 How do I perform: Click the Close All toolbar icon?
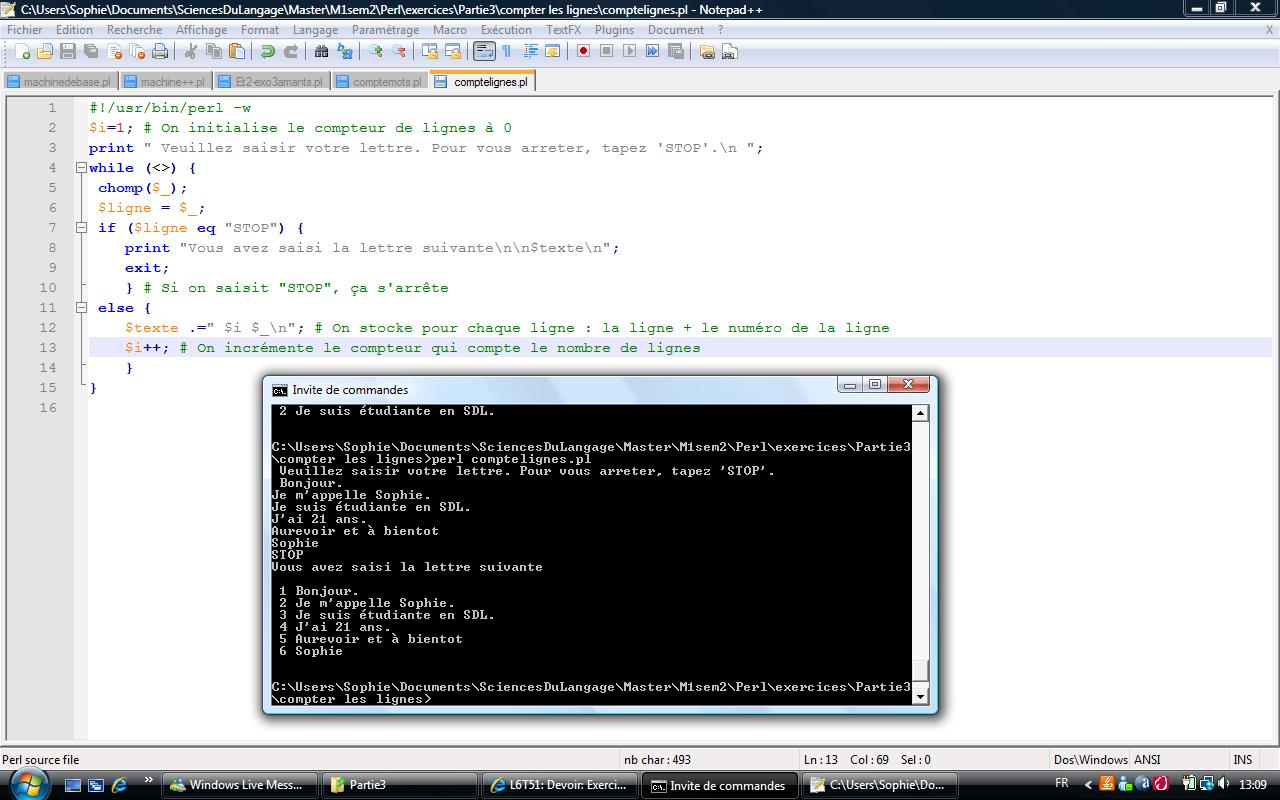click(x=137, y=51)
